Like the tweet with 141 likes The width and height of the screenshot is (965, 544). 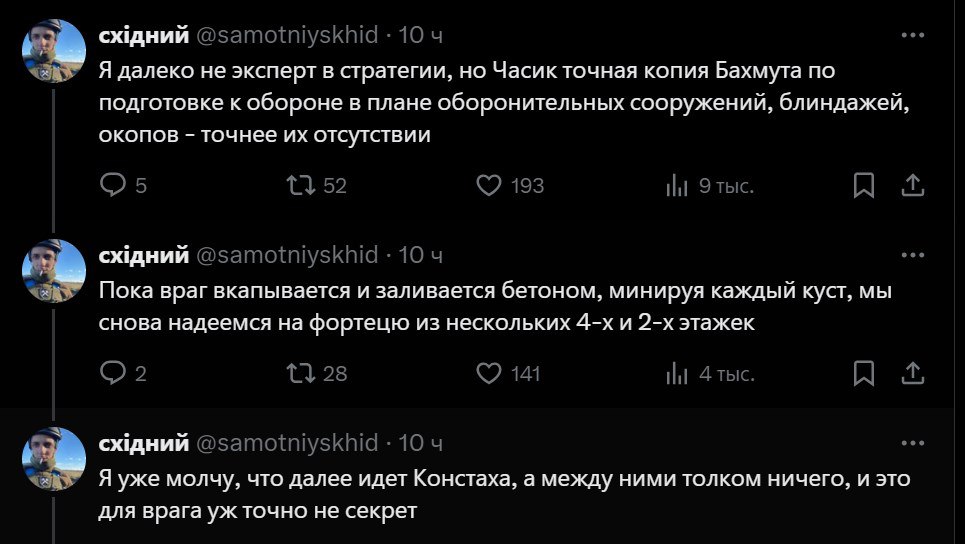point(488,374)
